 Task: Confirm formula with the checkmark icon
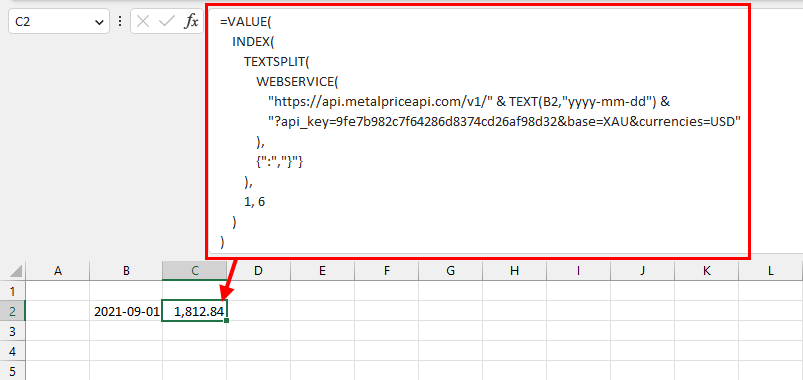coord(167,22)
